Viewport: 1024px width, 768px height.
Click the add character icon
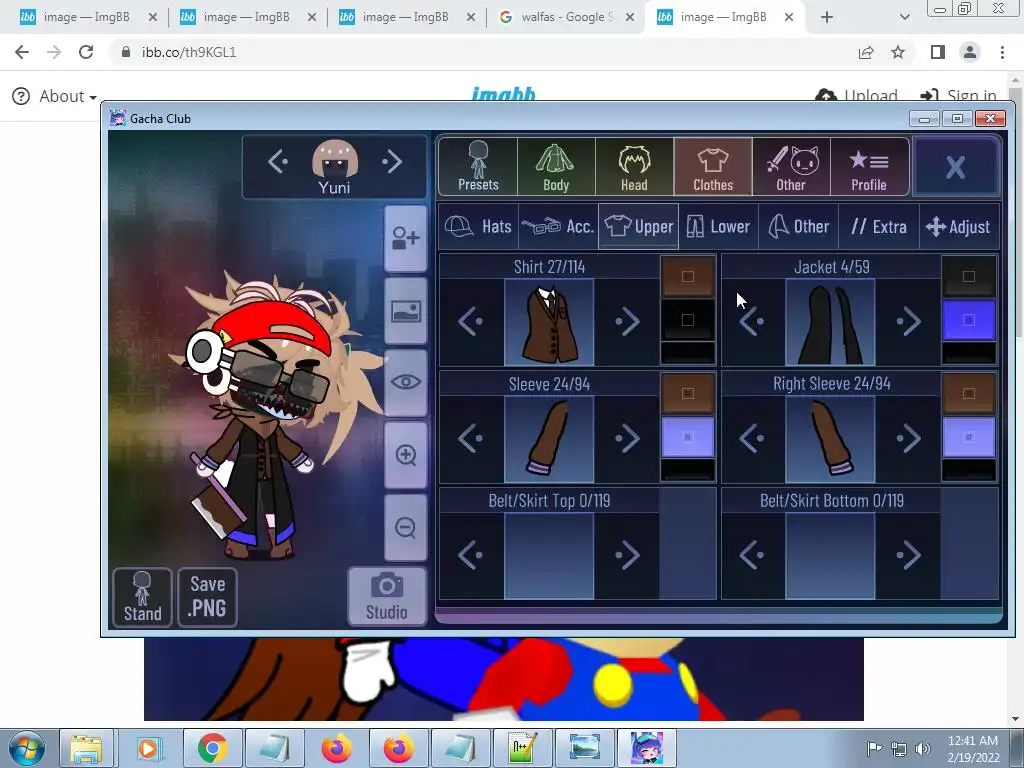406,238
